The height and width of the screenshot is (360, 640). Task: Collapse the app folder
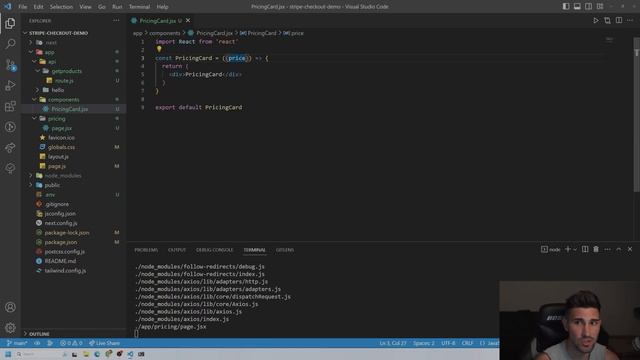click(x=31, y=52)
